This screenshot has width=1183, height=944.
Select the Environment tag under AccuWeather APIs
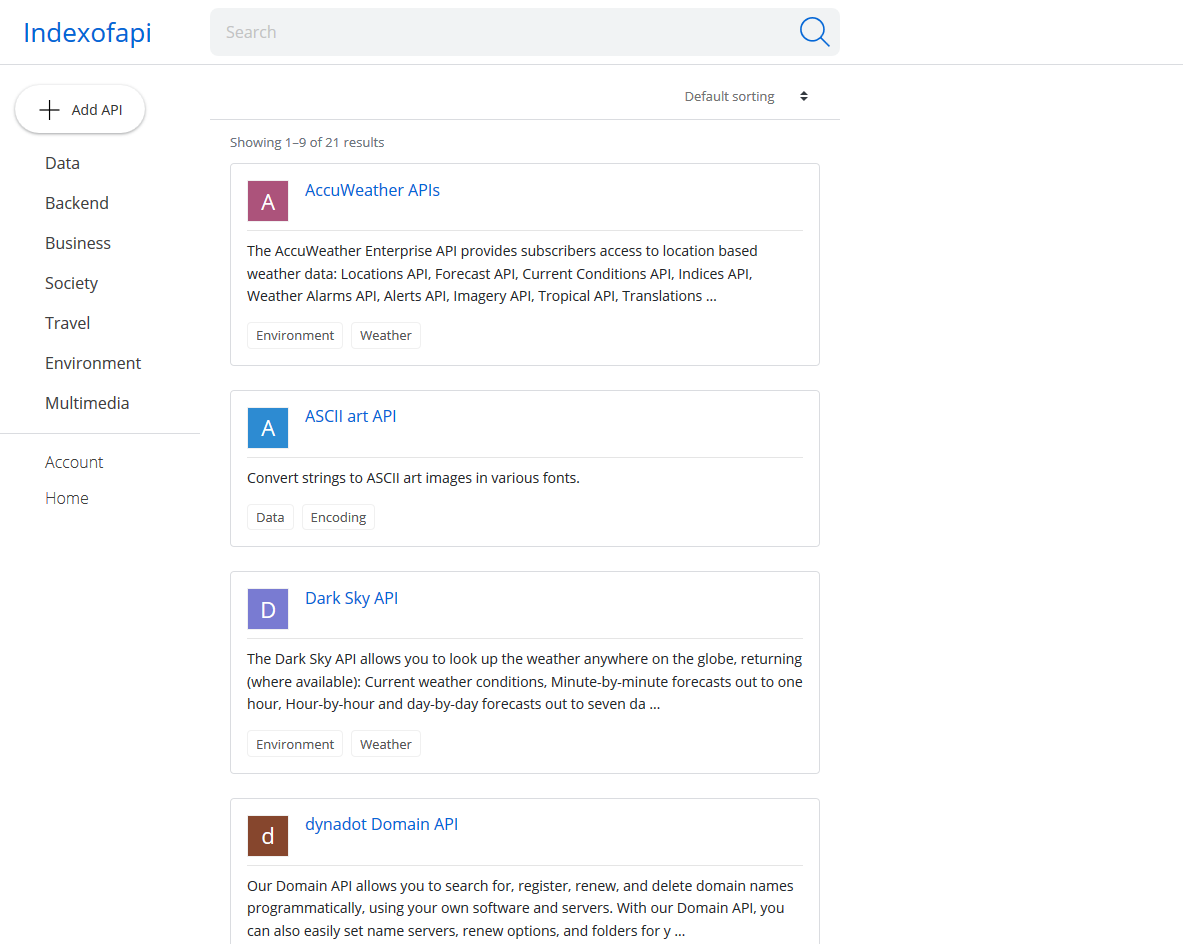pos(294,335)
